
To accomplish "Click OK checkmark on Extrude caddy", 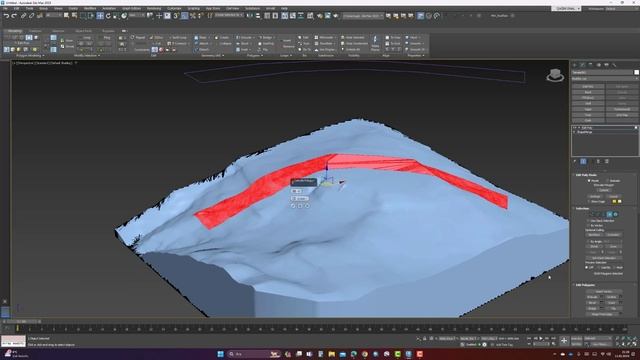I will point(293,206).
